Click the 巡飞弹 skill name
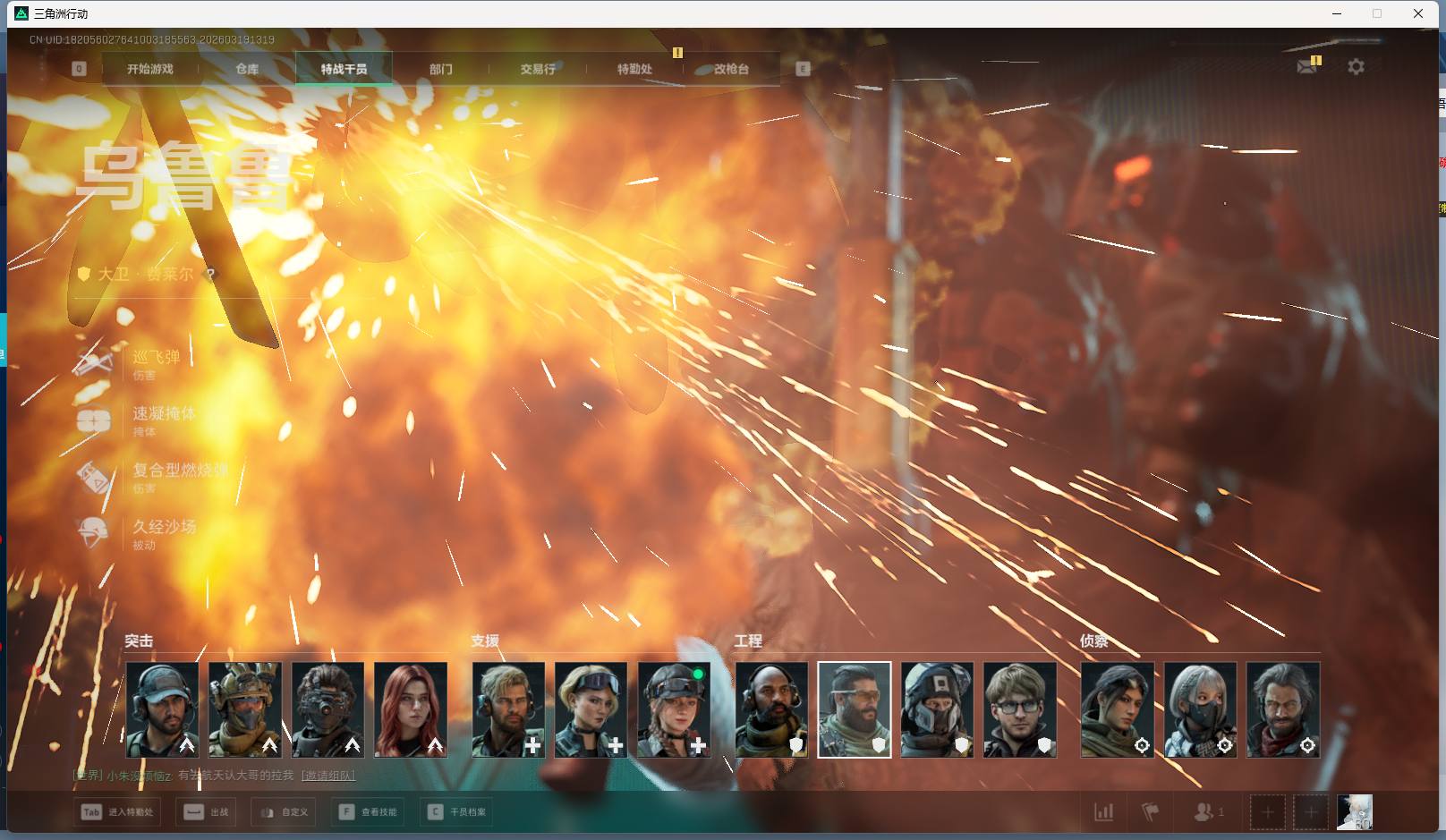1446x840 pixels. tap(157, 357)
